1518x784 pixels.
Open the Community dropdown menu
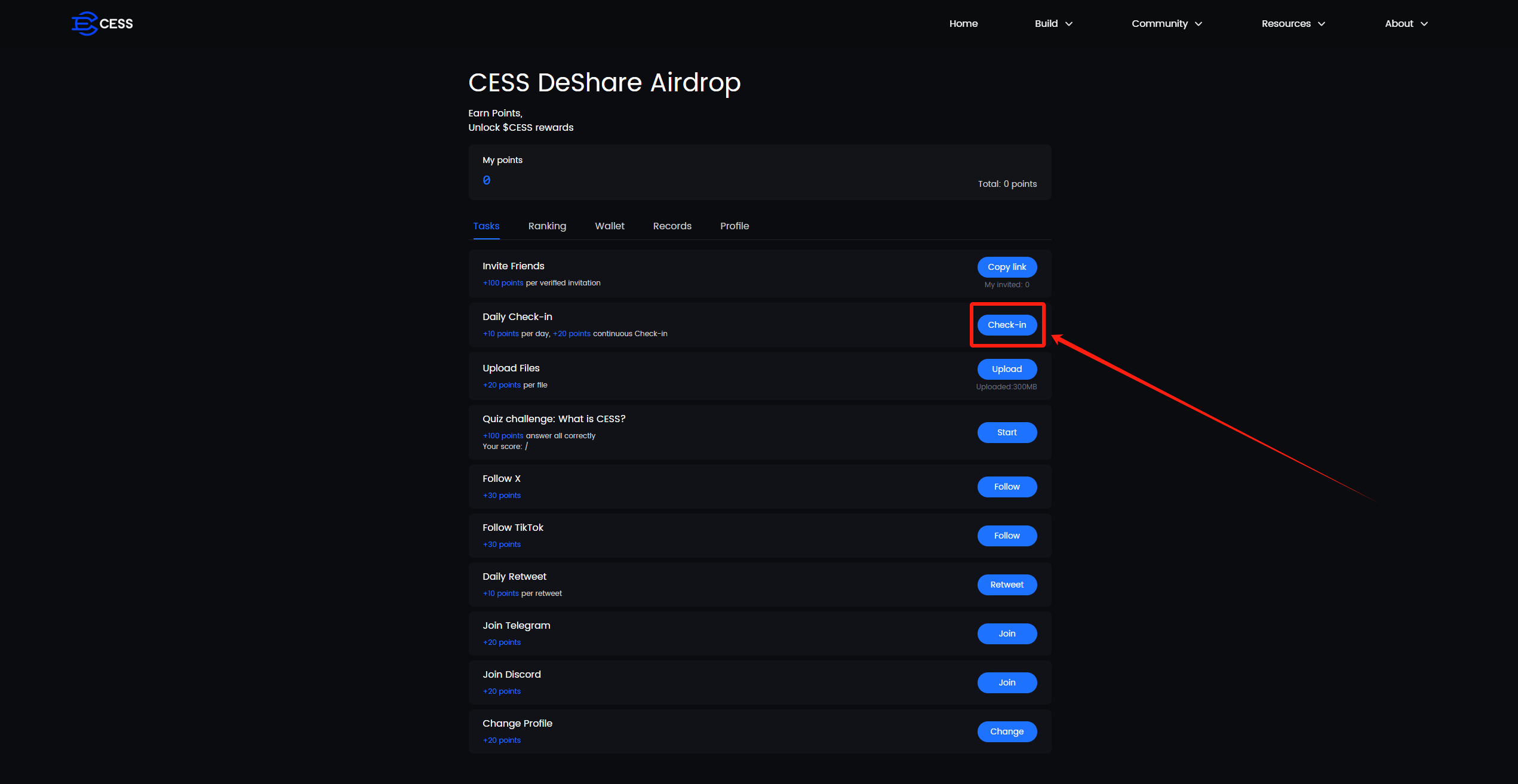pyautogui.click(x=1166, y=23)
